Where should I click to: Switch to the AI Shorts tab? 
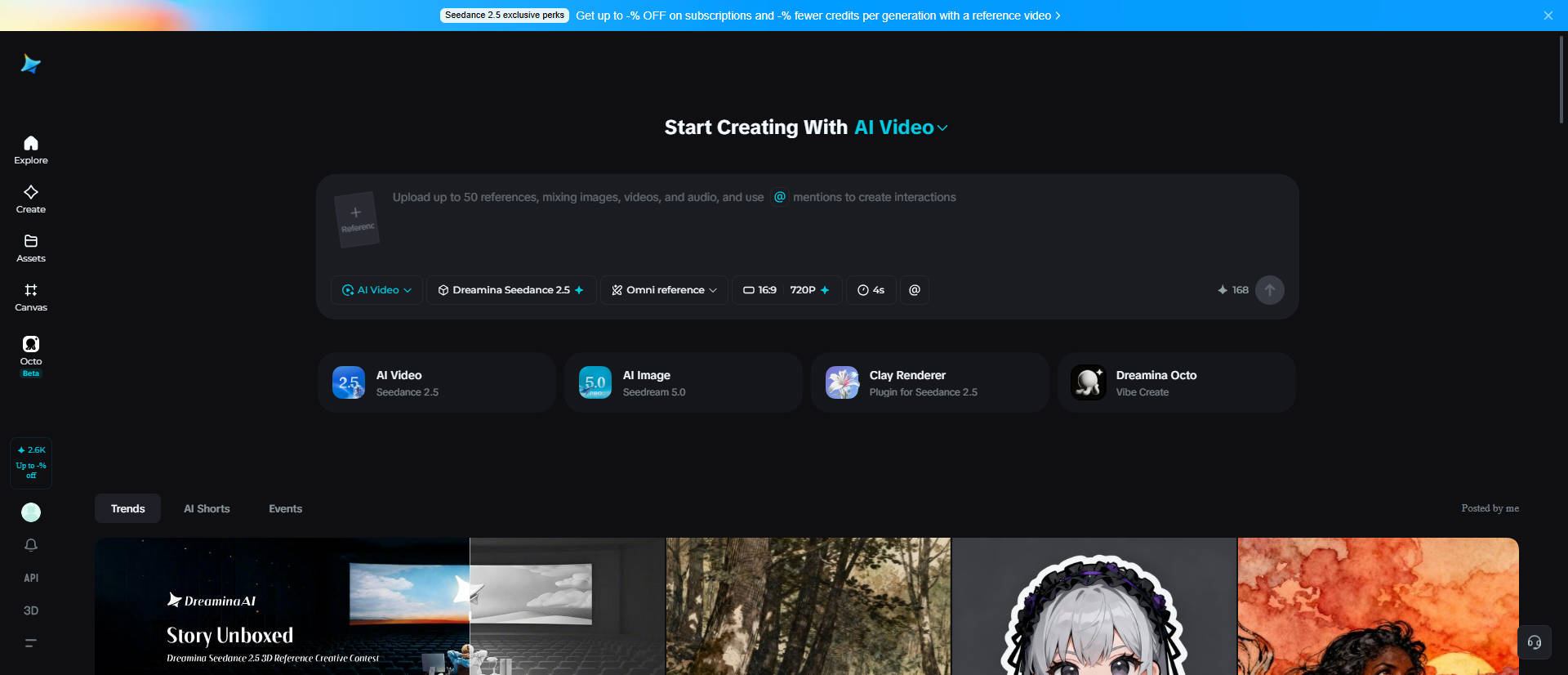207,508
